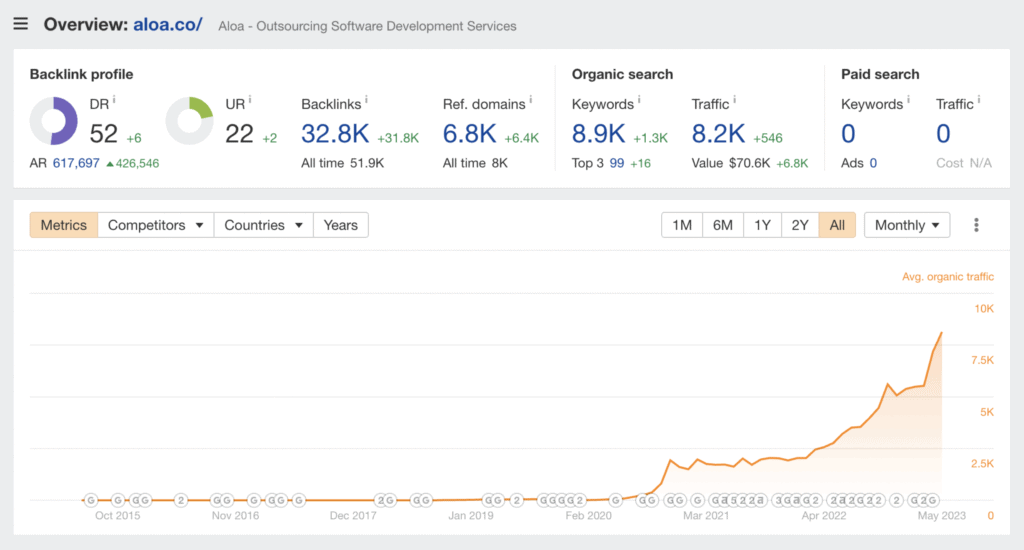Image resolution: width=1024 pixels, height=550 pixels.
Task: Click the paid Traffic value 0
Action: 943,134
